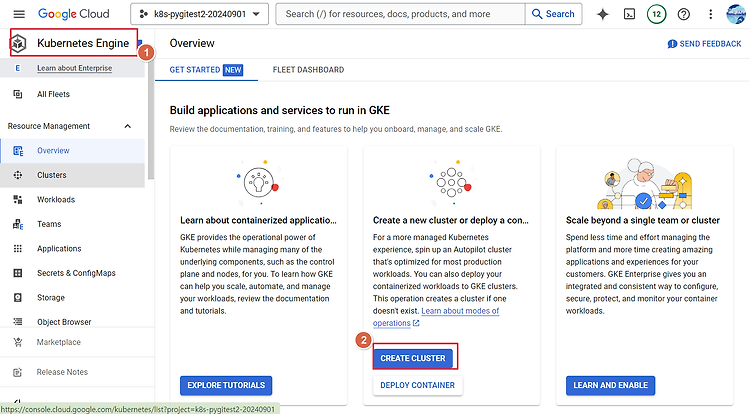Open Marketplace in the sidebar

[x=58, y=342]
